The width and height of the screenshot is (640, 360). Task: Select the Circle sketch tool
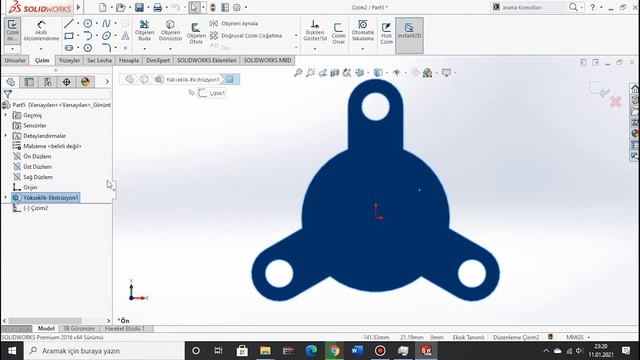(x=88, y=24)
